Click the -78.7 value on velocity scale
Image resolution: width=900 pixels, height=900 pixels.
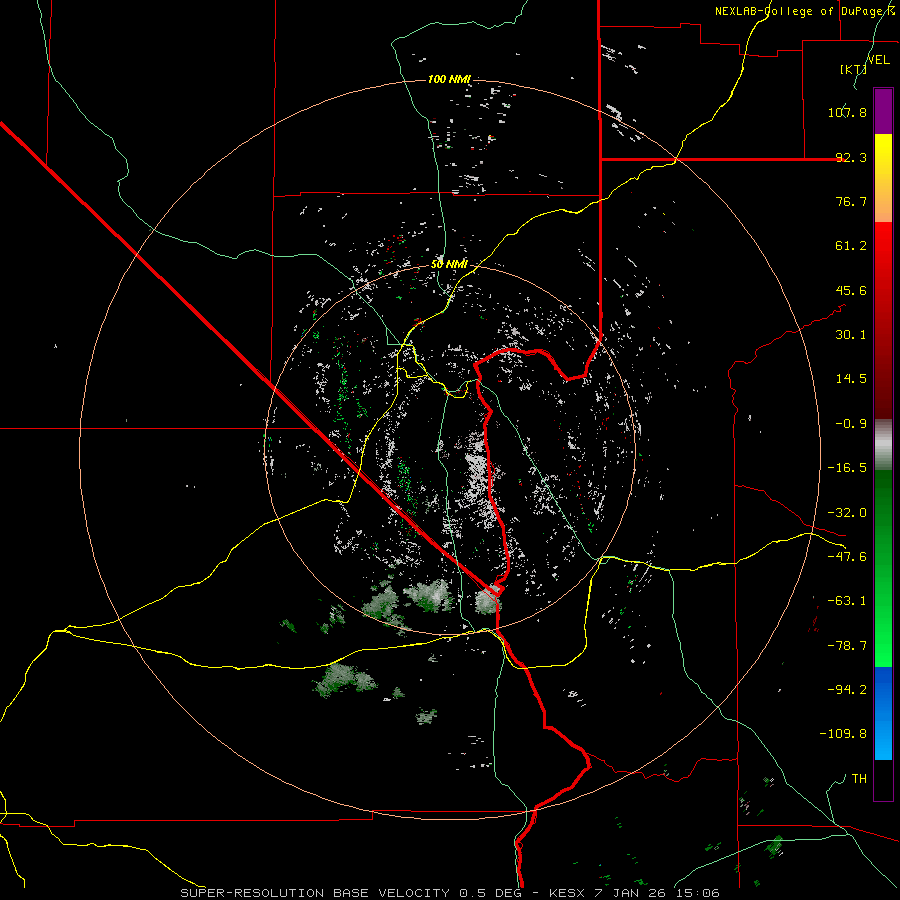(847, 646)
